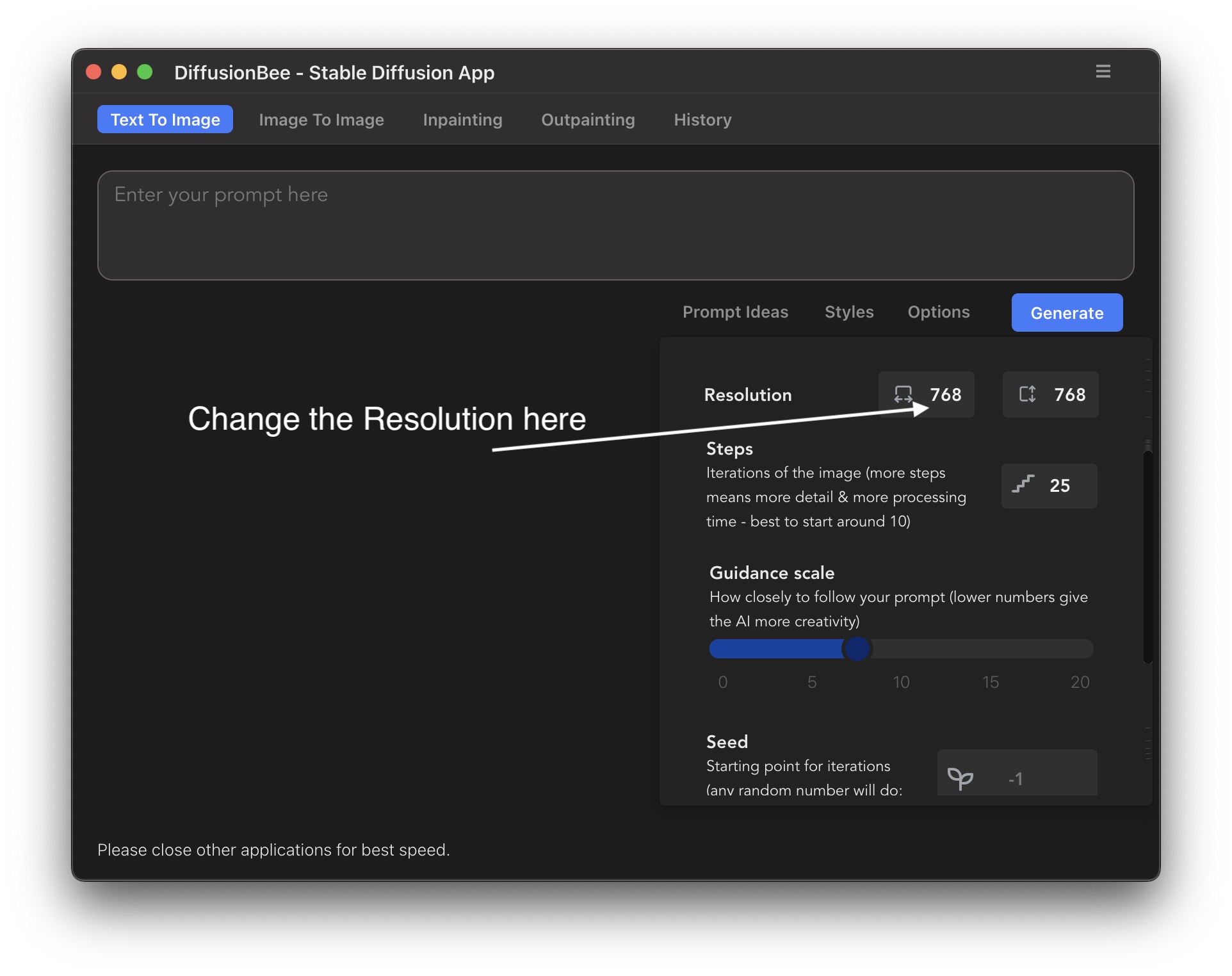Click the seed sprout icon
1232x976 pixels.
coord(960,778)
